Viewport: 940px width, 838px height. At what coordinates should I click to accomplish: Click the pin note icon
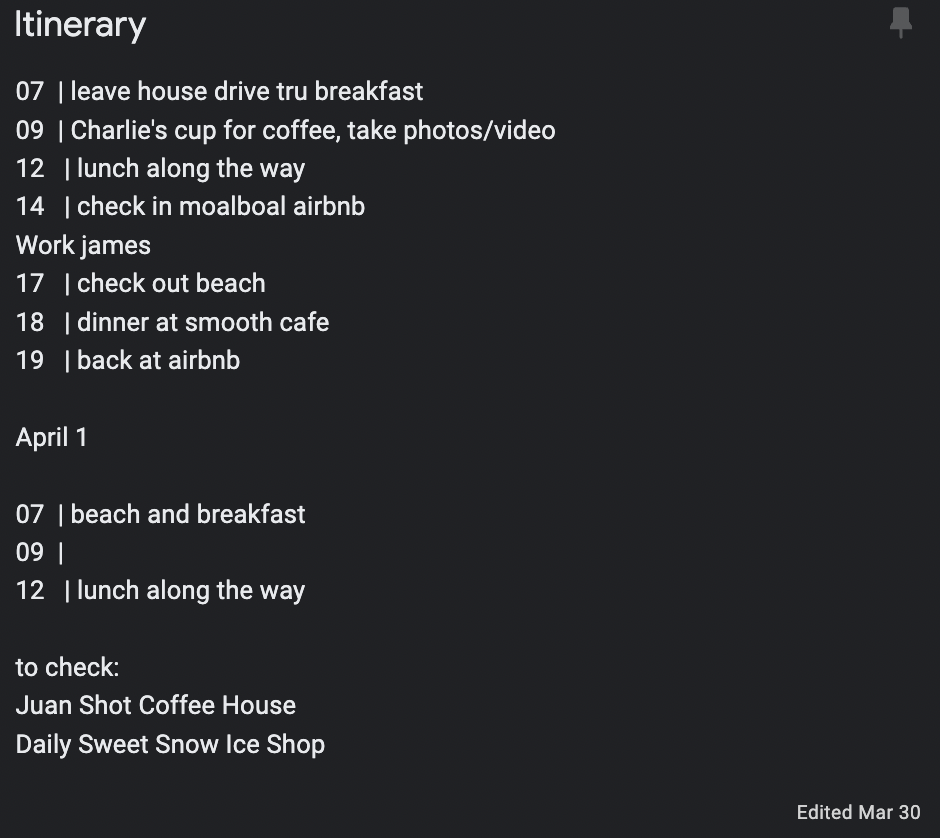point(900,23)
